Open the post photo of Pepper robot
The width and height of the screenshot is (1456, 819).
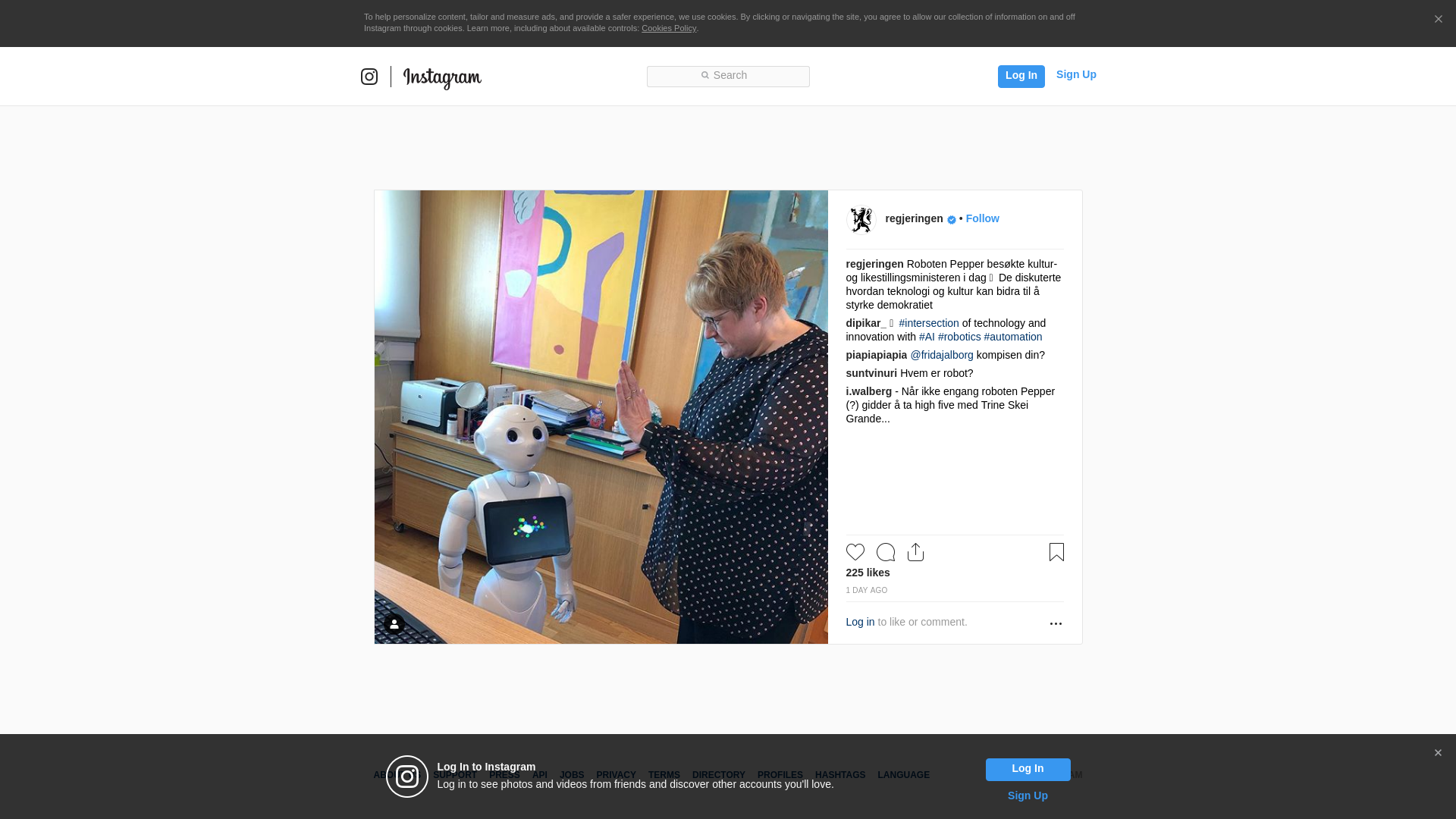click(601, 417)
